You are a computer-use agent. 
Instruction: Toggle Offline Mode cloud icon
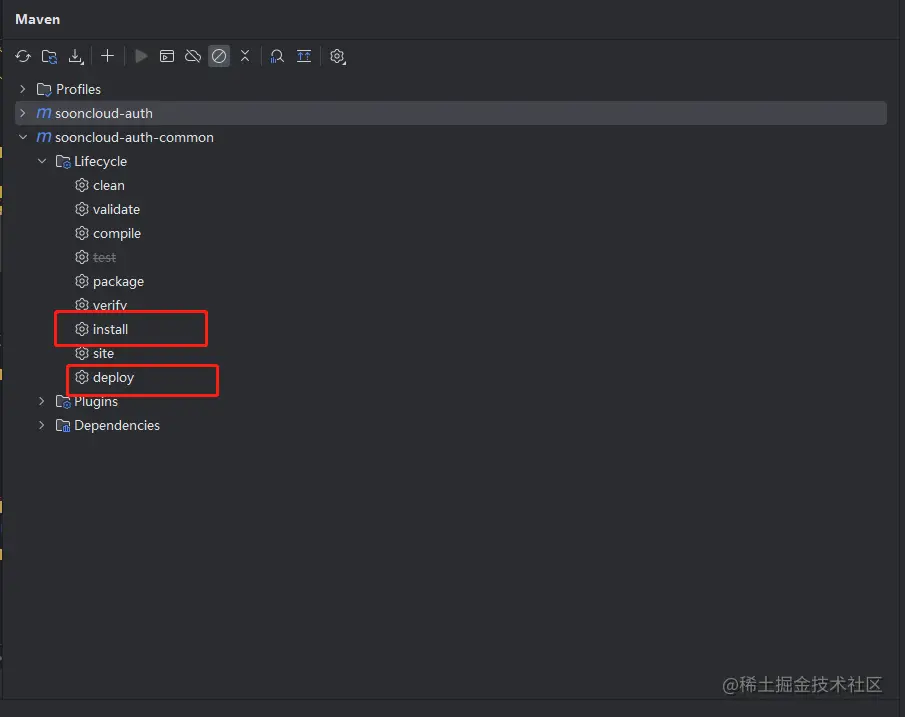(x=193, y=56)
